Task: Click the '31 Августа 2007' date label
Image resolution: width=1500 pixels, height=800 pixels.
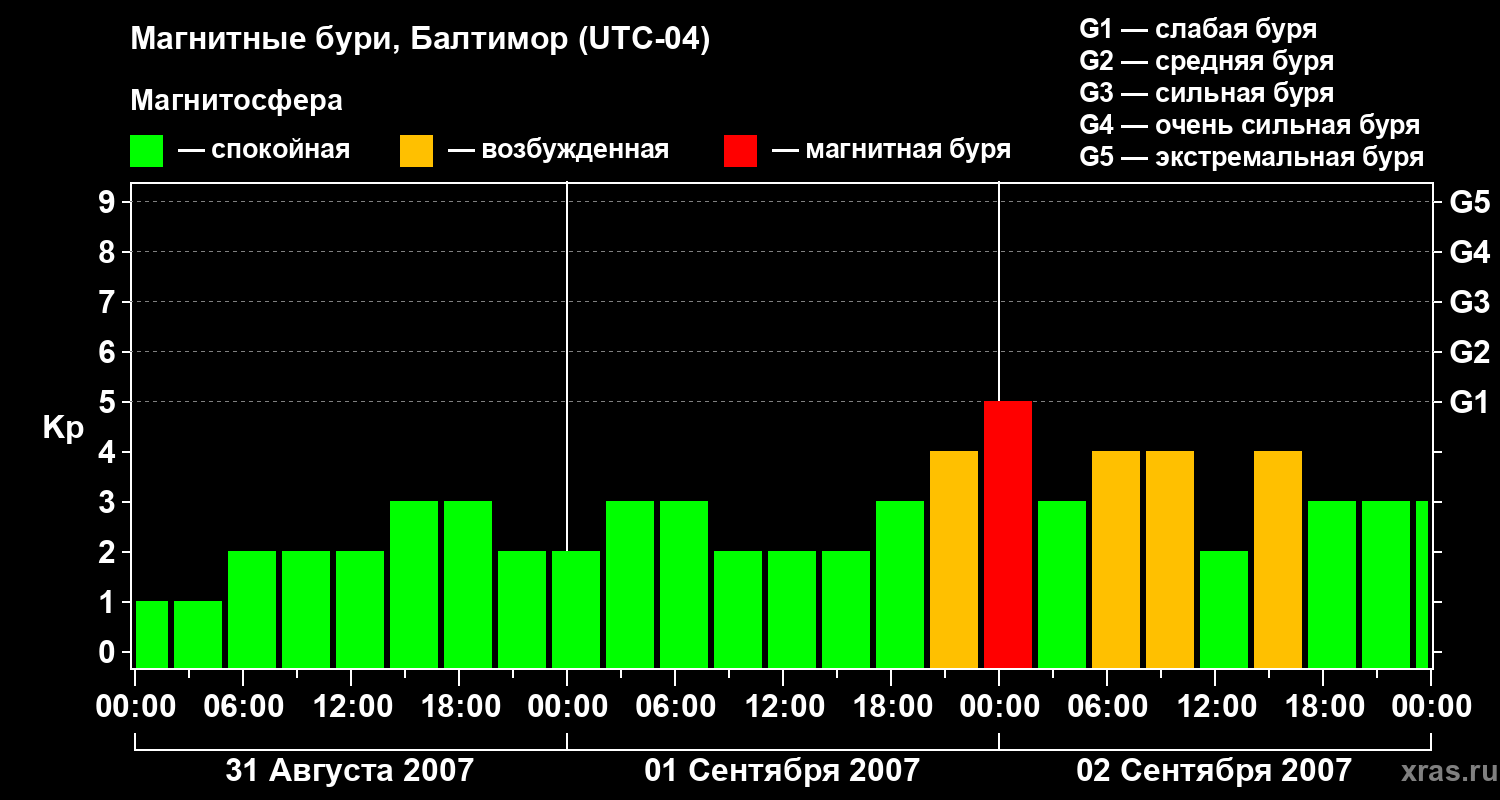Action: pyautogui.click(x=350, y=771)
